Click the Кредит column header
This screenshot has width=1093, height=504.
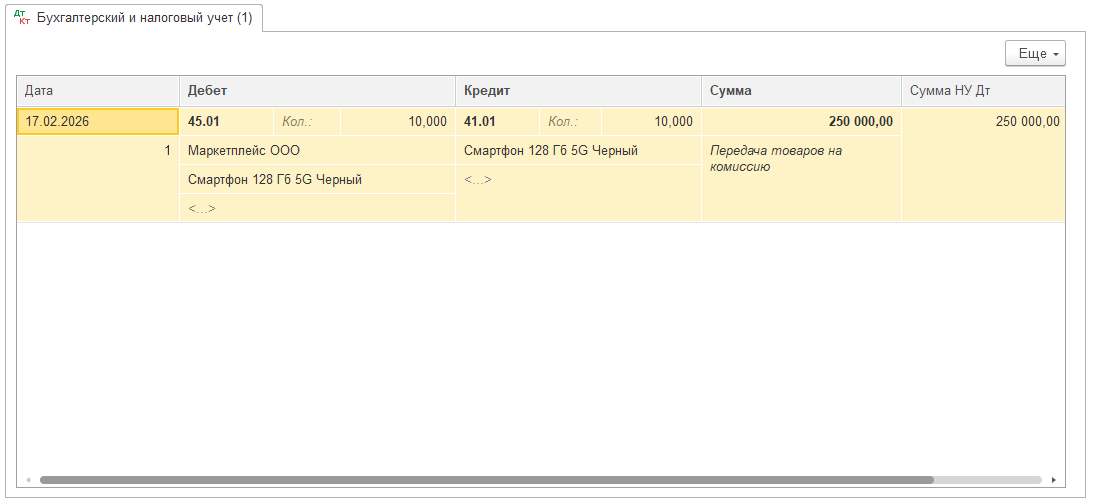tap(579, 91)
